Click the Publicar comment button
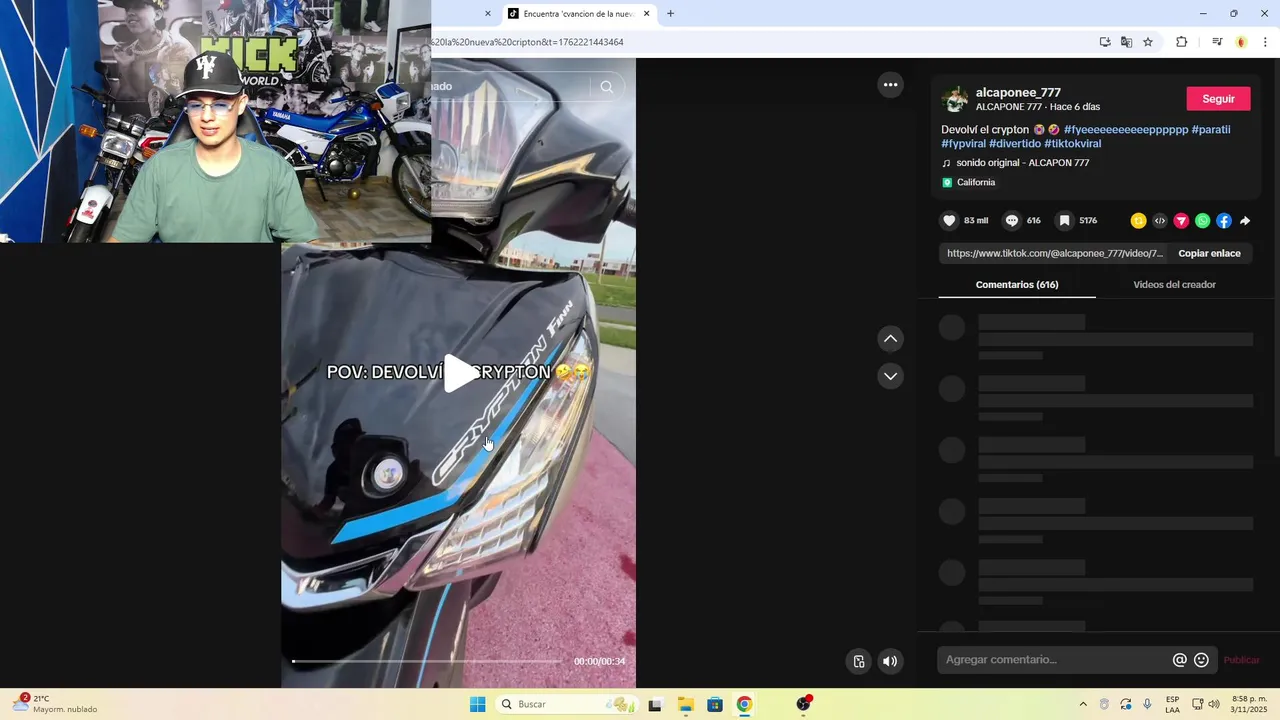 coord(1242,660)
